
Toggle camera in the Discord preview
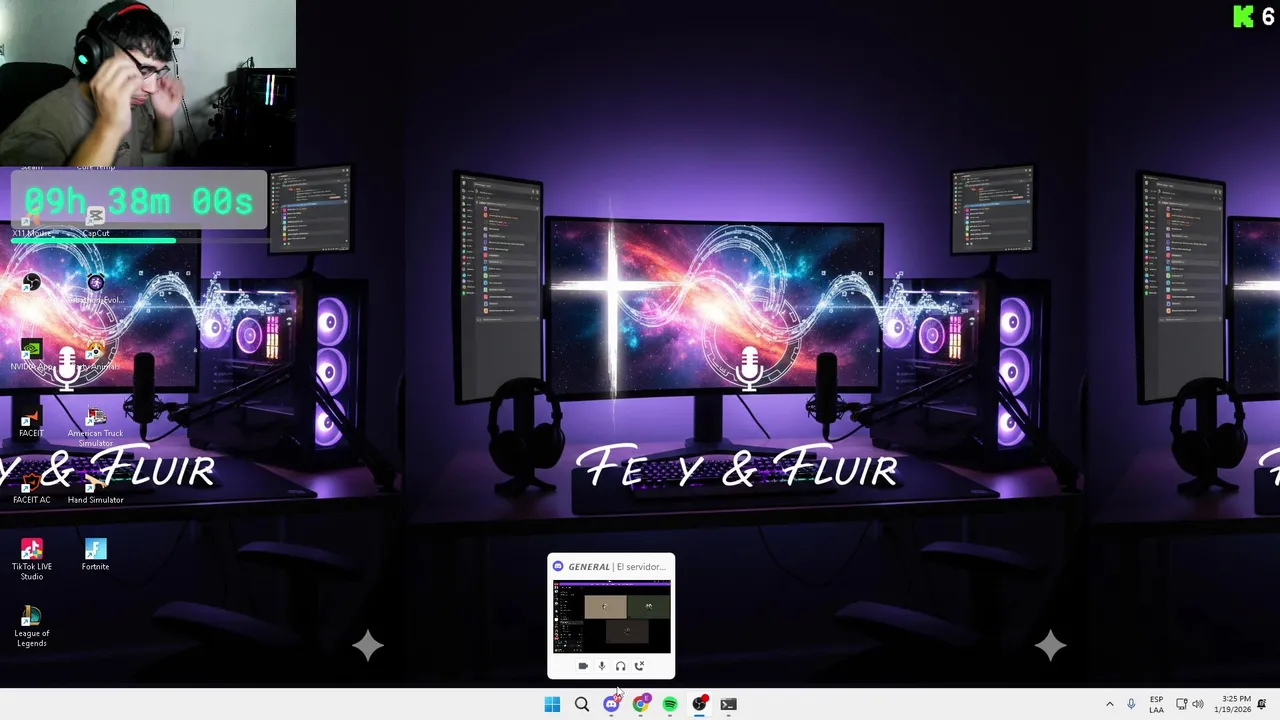[583, 666]
